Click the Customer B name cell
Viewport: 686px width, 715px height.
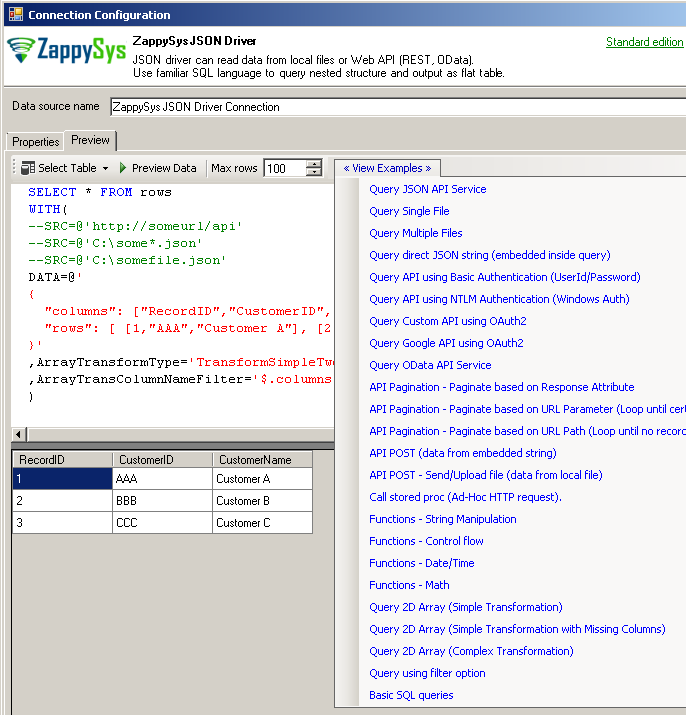[x=262, y=501]
